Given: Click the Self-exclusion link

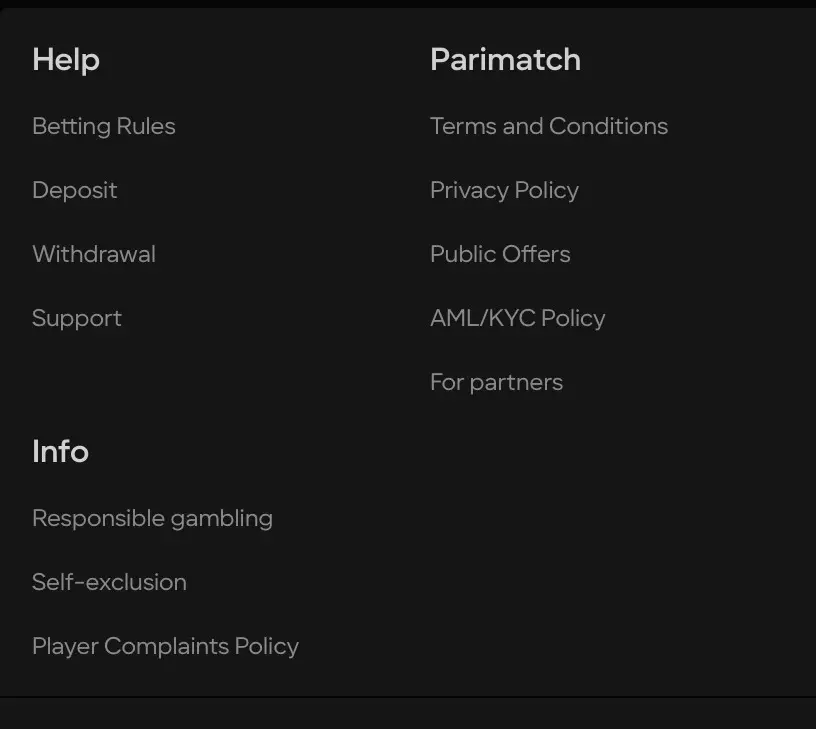Looking at the screenshot, I should click(x=109, y=582).
